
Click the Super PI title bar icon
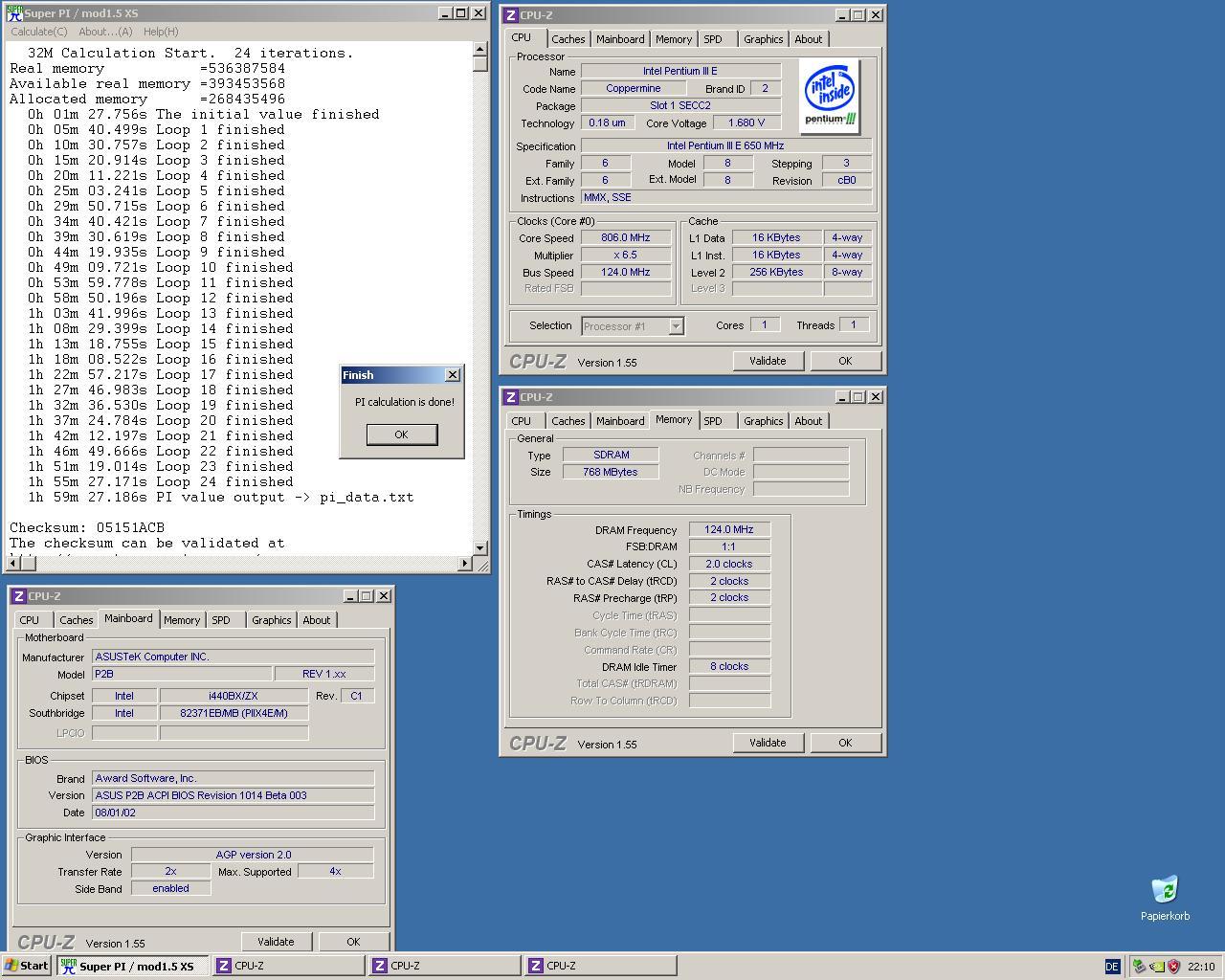click(x=14, y=13)
